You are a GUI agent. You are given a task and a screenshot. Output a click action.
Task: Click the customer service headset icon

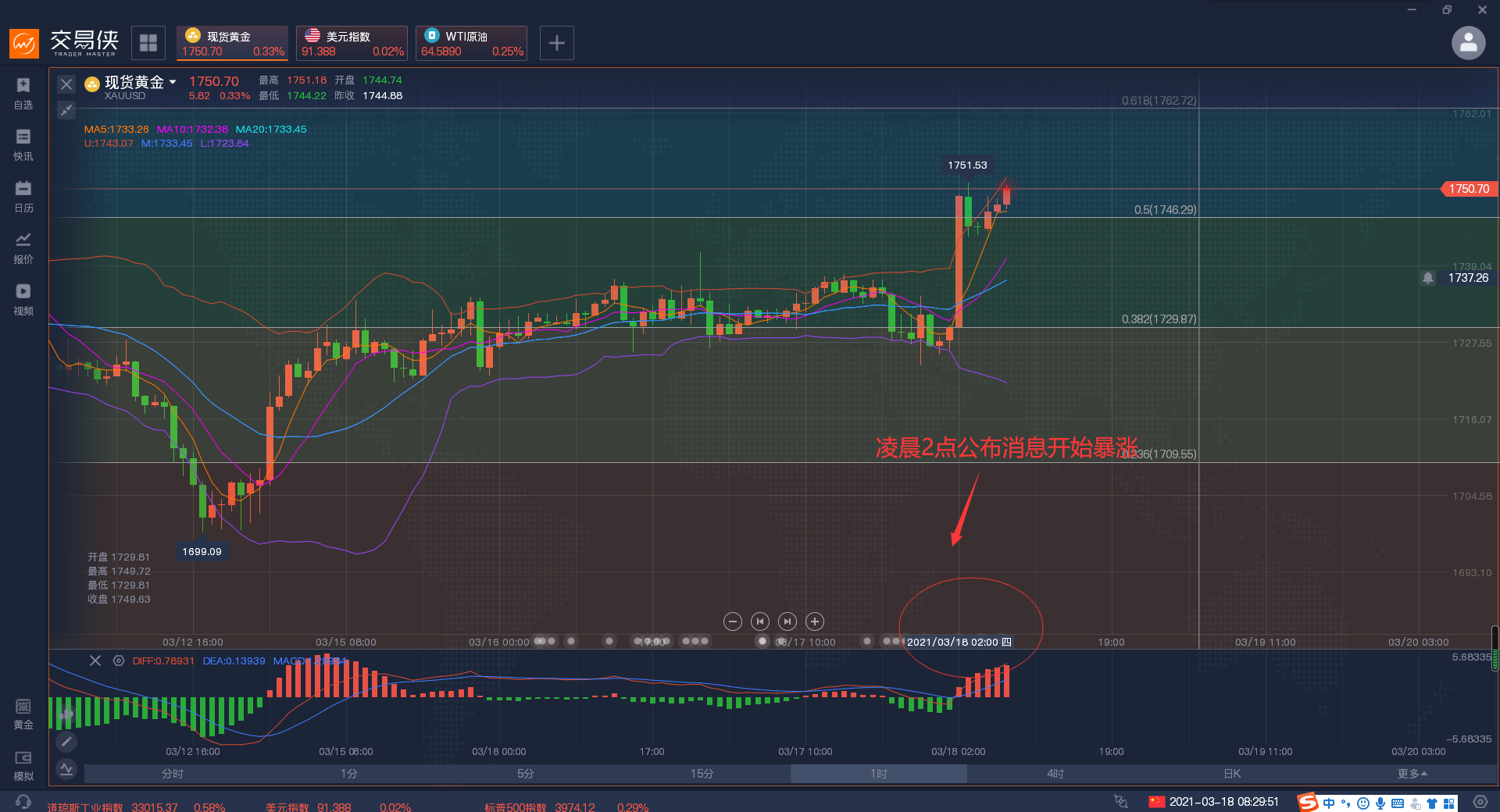click(x=23, y=803)
